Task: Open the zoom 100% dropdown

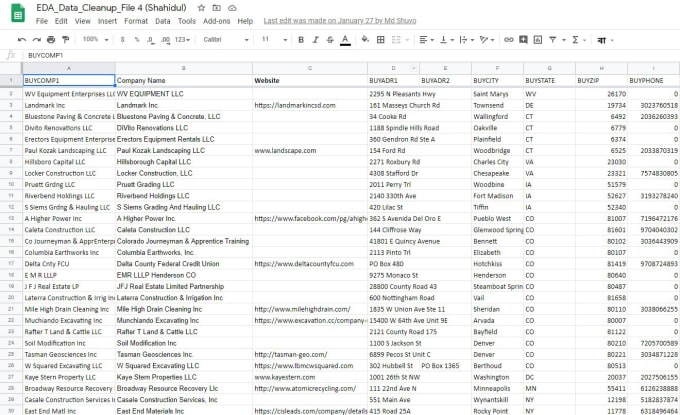Action: point(95,39)
